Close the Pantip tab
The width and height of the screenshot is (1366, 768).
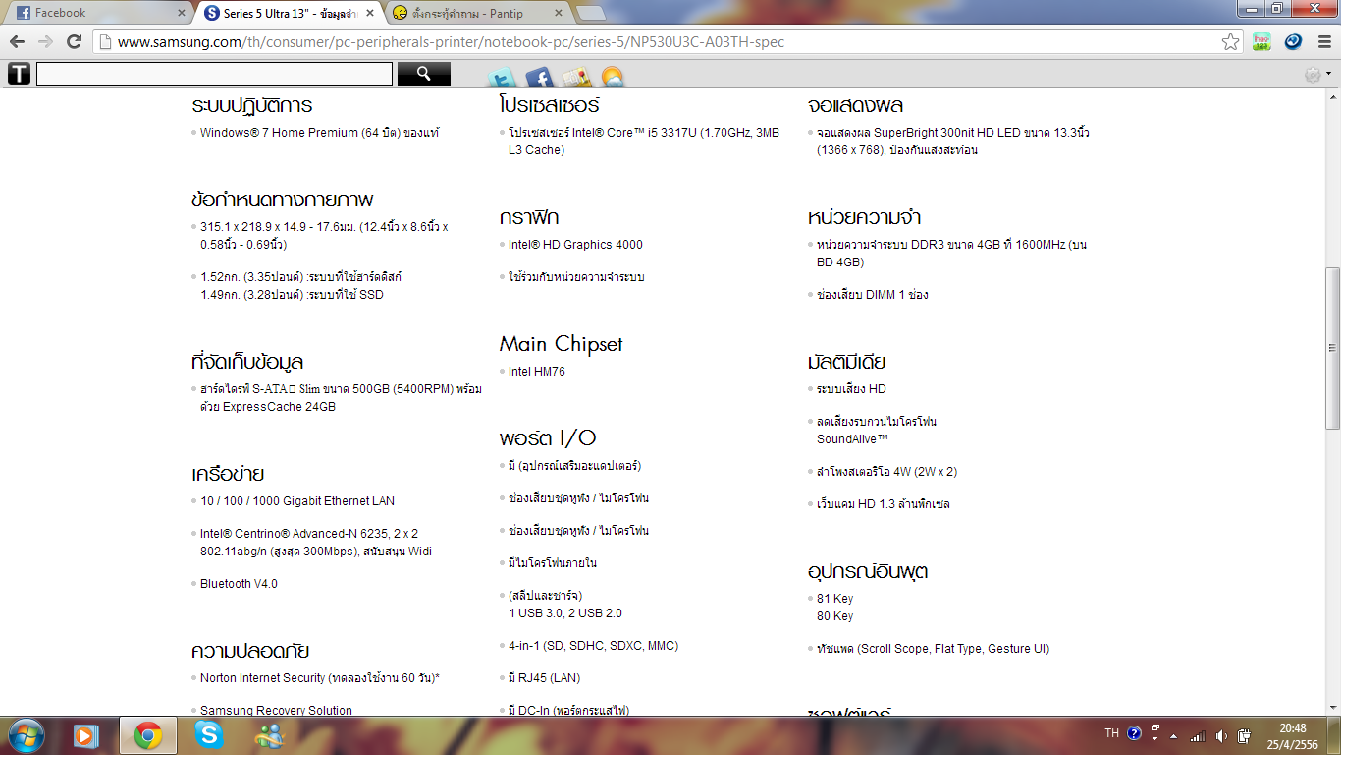tap(557, 13)
